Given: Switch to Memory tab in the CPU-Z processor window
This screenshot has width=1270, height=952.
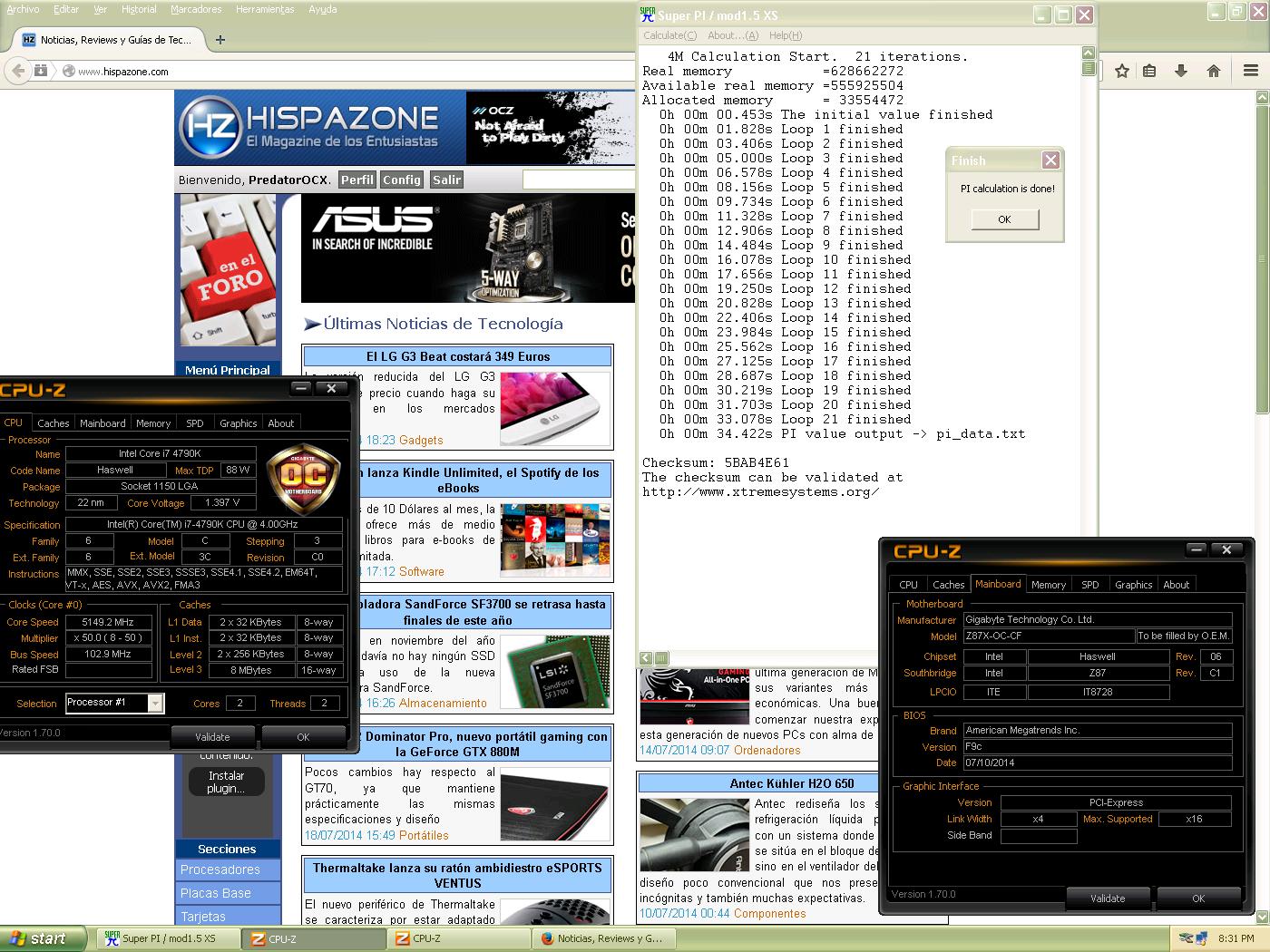Looking at the screenshot, I should (x=153, y=423).
